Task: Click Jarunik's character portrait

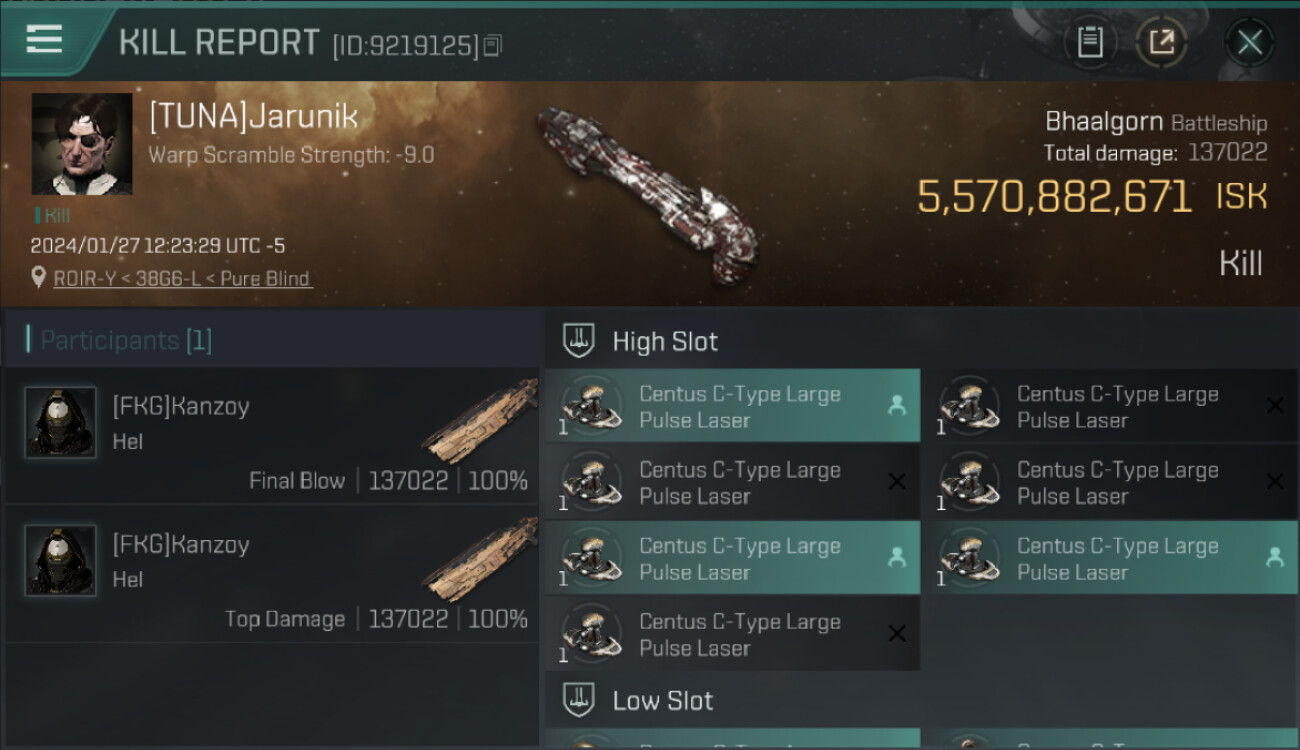Action: pyautogui.click(x=82, y=144)
